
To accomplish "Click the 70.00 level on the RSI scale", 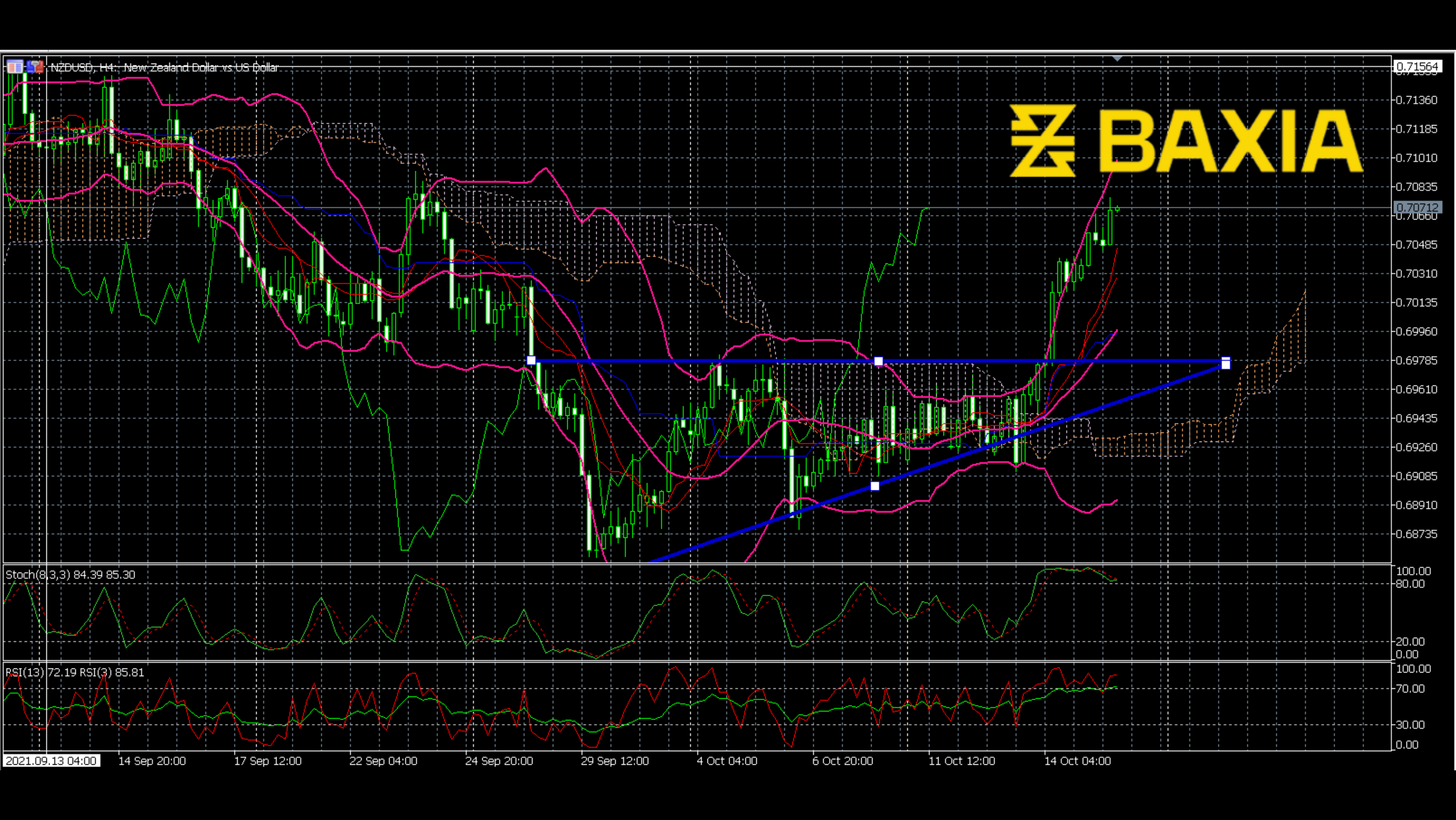I will (1410, 688).
